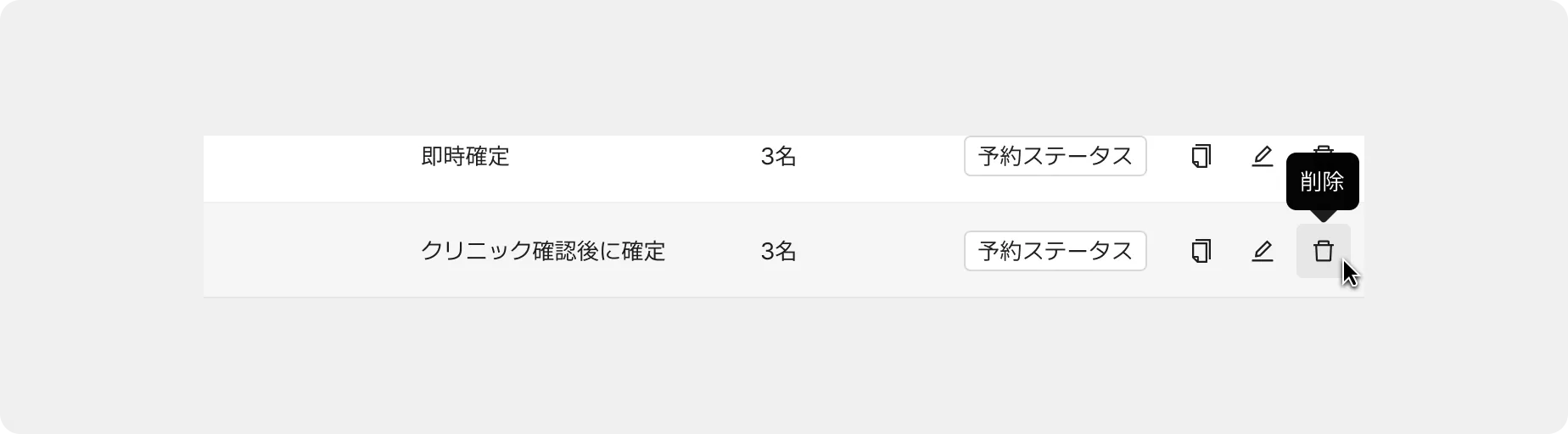
Task: Click 3名 in the クリニック確認後に確定 row
Action: coord(778,251)
